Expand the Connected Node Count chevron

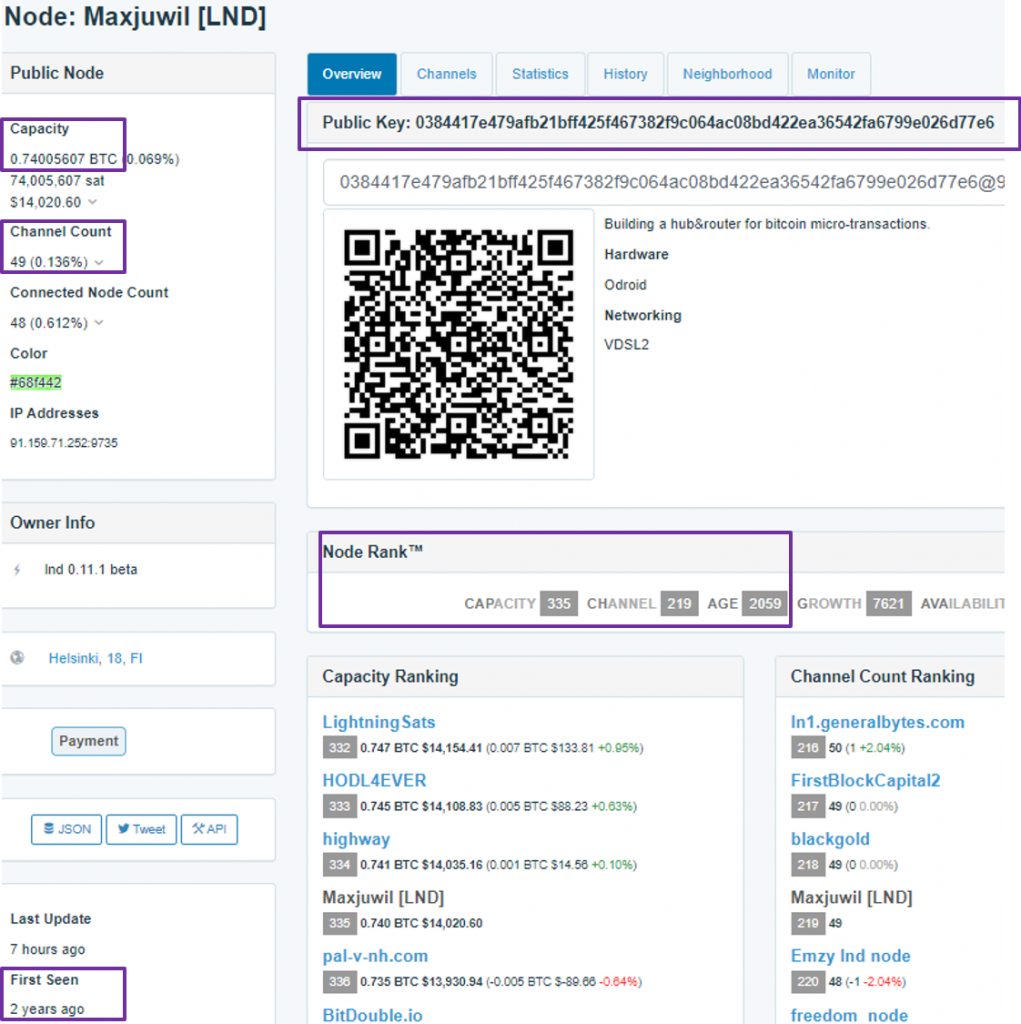tap(99, 323)
